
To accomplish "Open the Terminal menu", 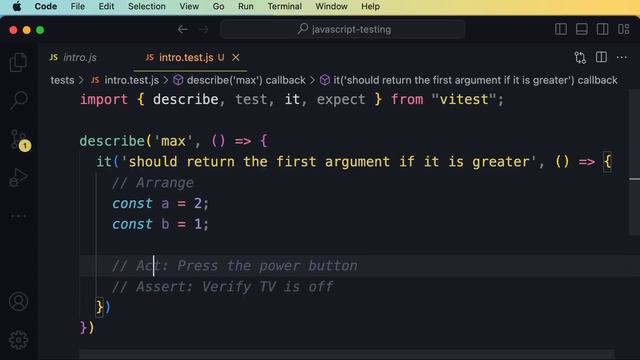I will click(x=284, y=7).
